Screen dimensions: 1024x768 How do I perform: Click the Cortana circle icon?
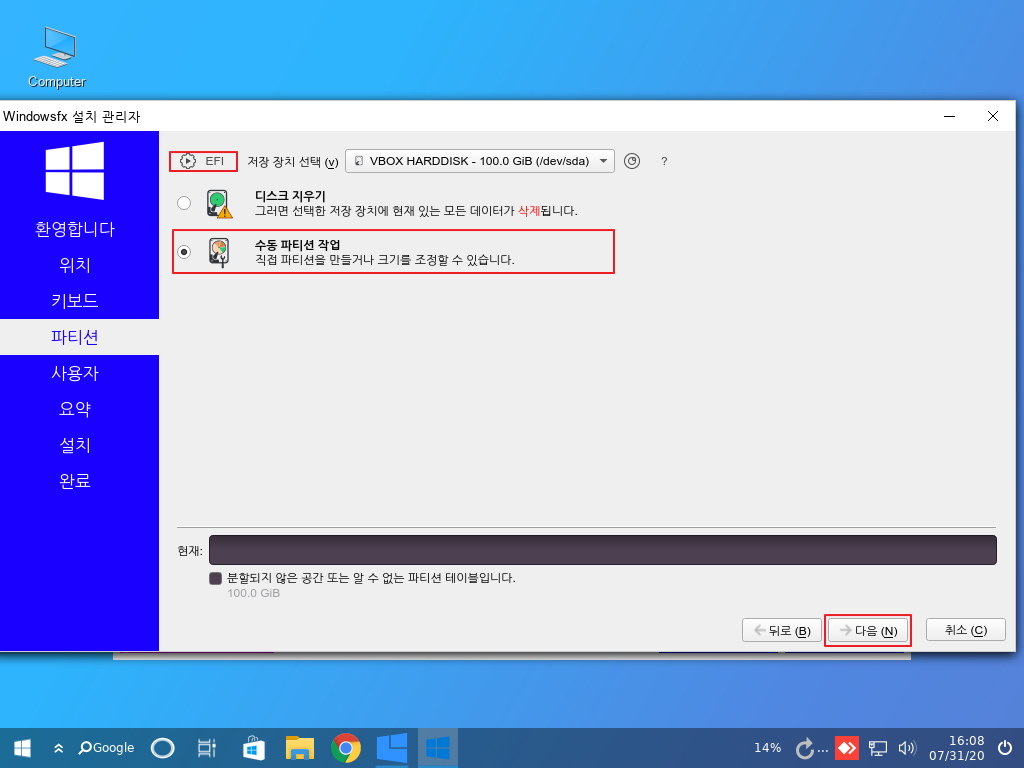(x=163, y=748)
